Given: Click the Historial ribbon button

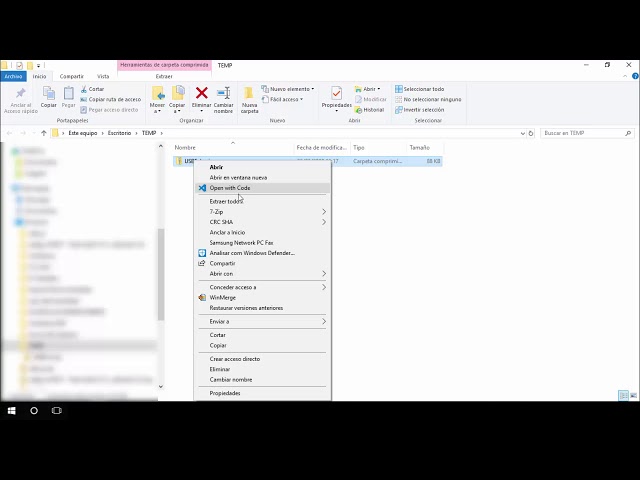Looking at the screenshot, I should [369, 110].
